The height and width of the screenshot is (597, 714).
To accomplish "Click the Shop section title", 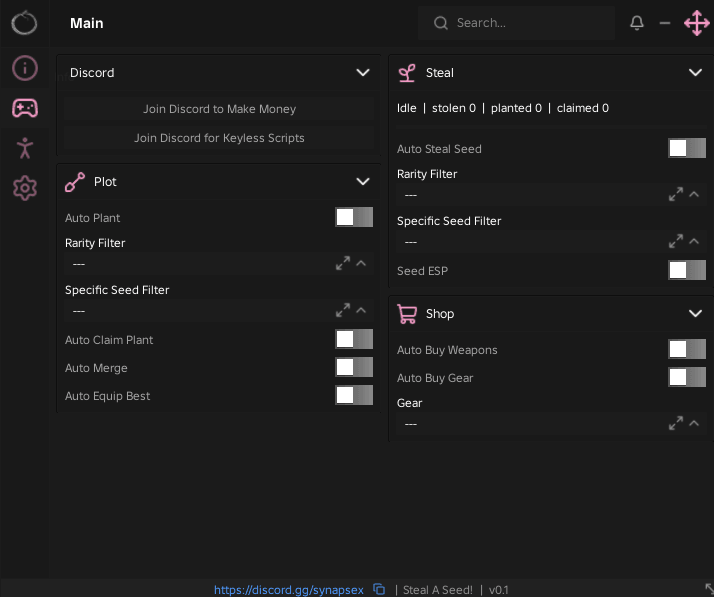I will point(440,314).
